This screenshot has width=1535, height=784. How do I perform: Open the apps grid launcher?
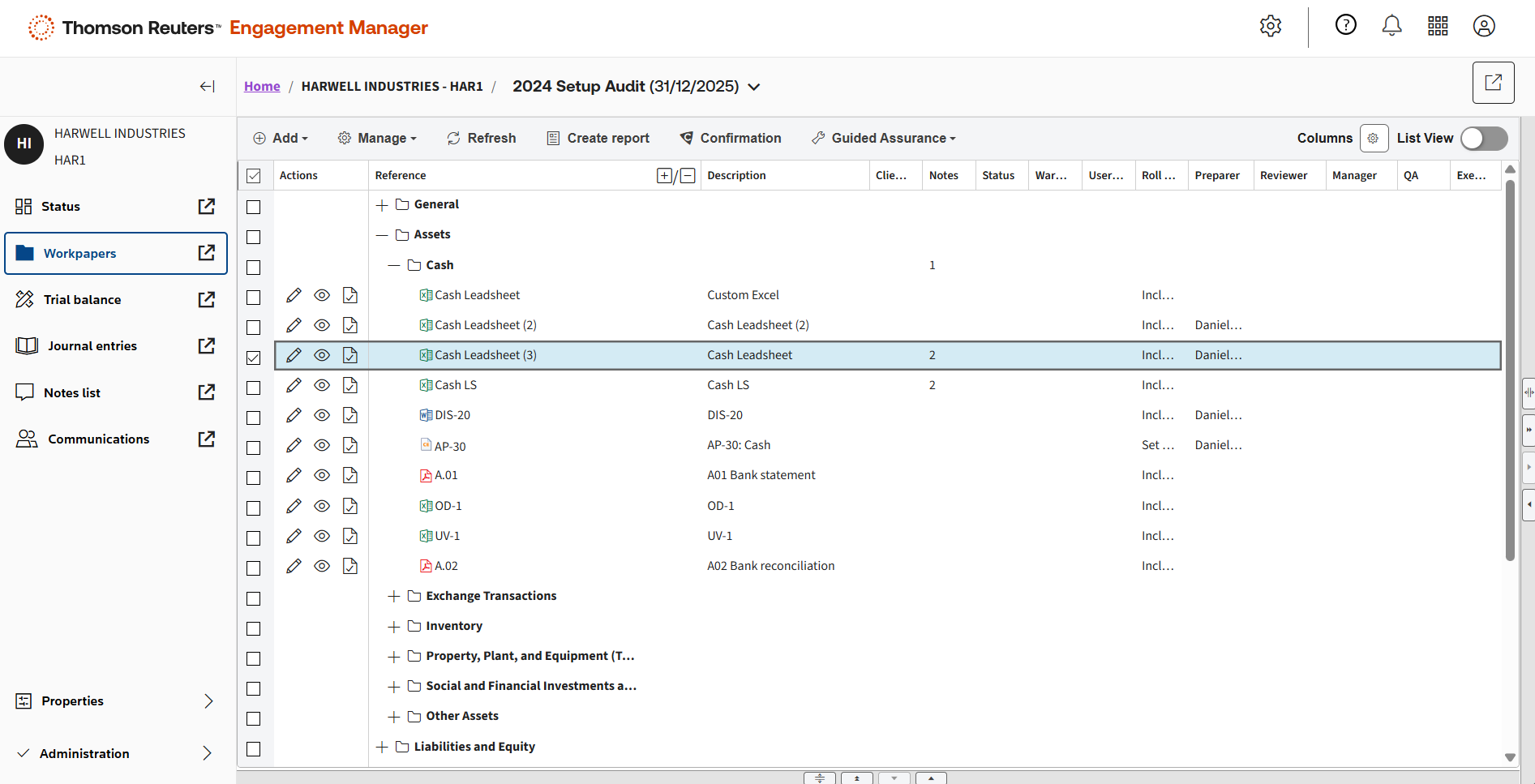pos(1438,26)
